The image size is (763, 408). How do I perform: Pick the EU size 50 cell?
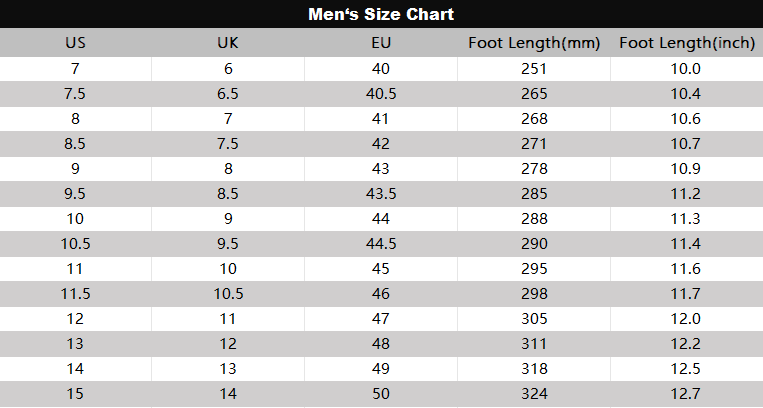click(381, 394)
